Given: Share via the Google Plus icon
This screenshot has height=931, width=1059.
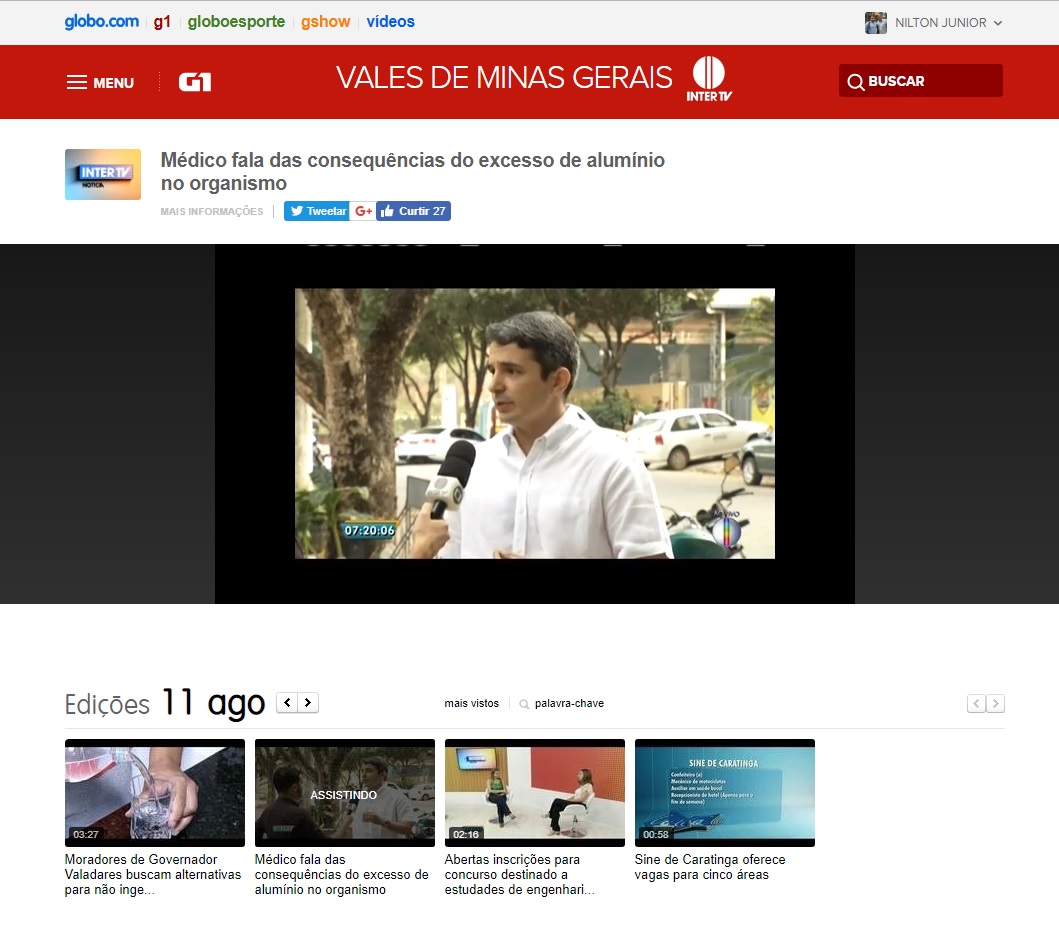Looking at the screenshot, I should point(363,211).
